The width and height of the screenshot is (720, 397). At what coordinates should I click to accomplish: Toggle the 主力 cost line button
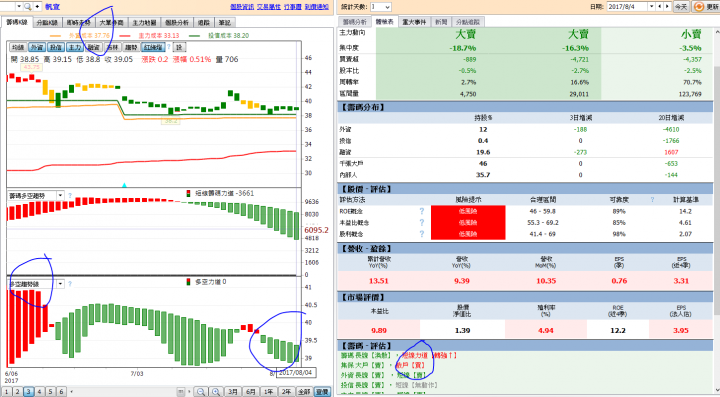tap(74, 47)
